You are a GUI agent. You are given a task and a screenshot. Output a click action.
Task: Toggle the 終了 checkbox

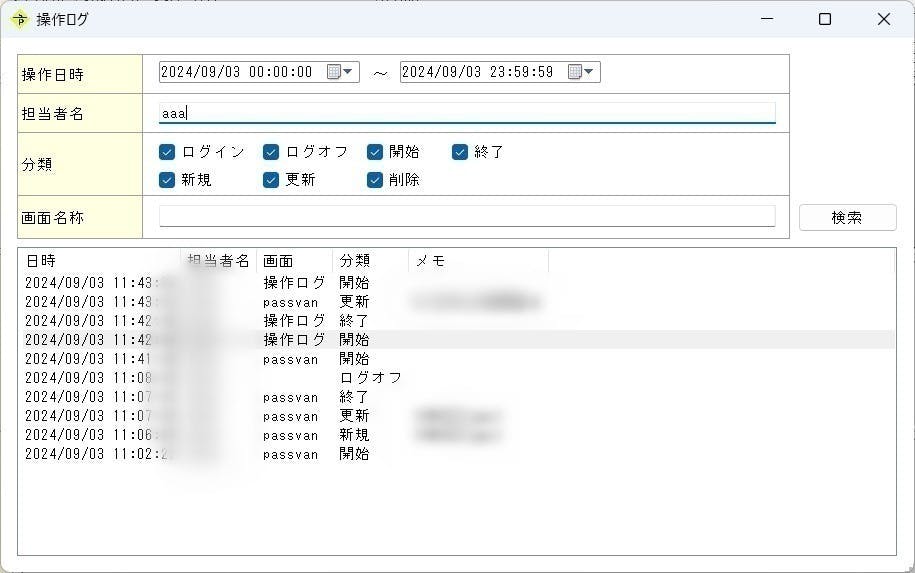click(x=460, y=152)
